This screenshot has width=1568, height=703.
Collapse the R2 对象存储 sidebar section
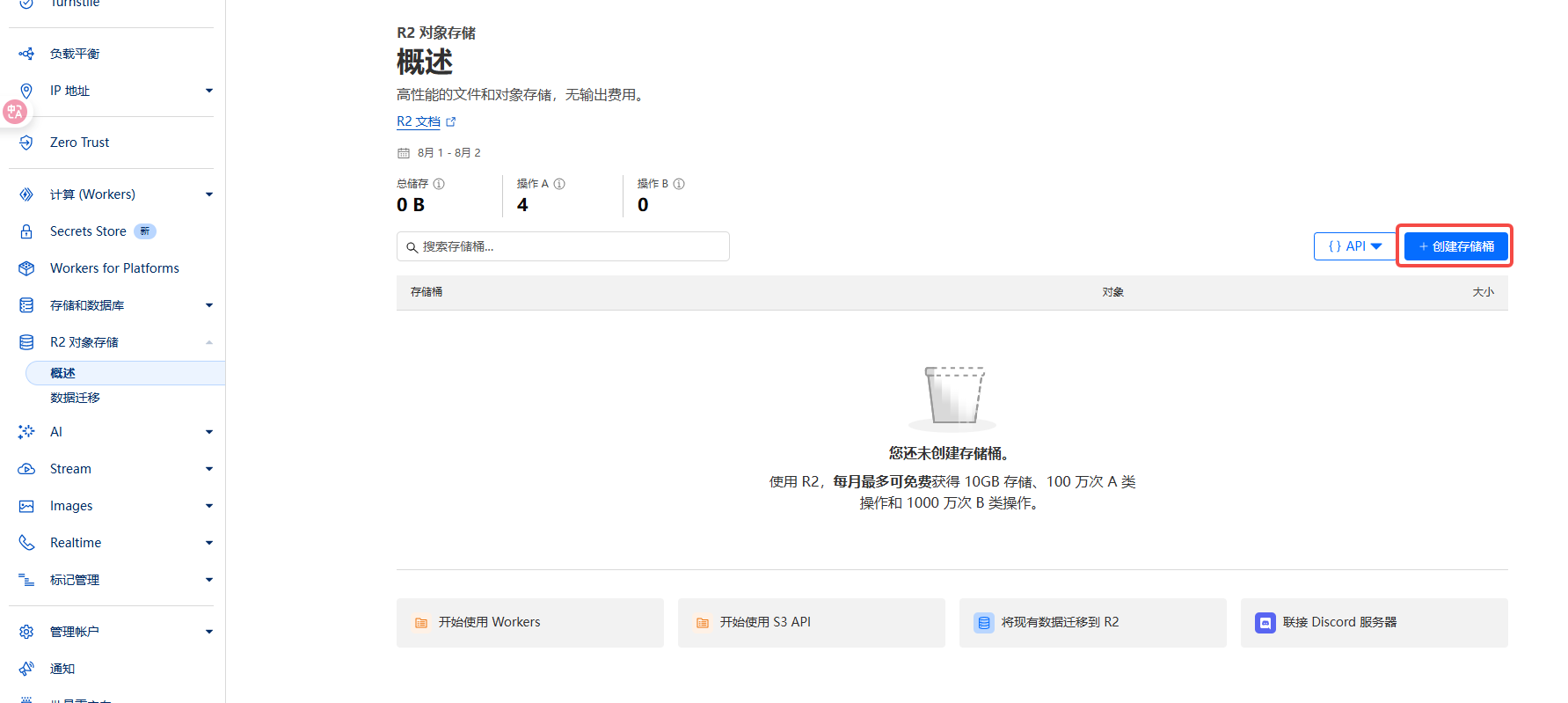(x=209, y=342)
